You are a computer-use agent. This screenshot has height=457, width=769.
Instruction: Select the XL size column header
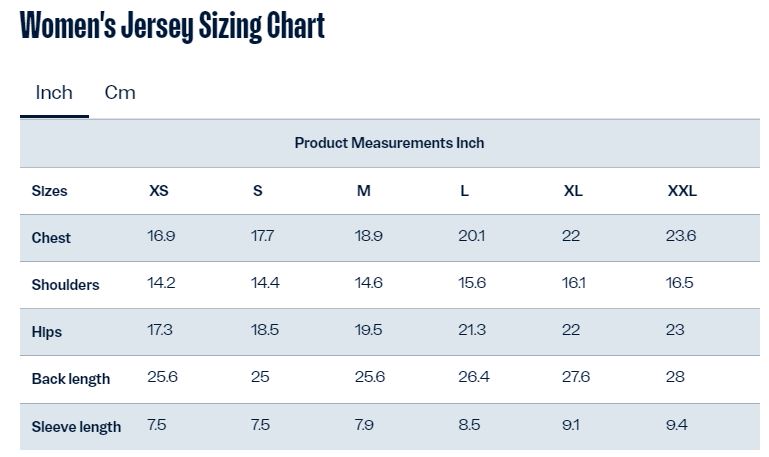[x=573, y=191]
